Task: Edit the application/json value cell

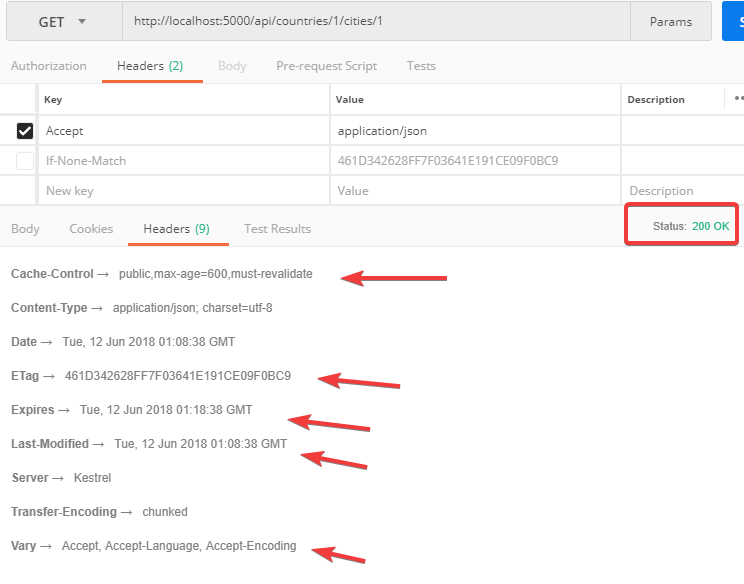Action: [475, 131]
